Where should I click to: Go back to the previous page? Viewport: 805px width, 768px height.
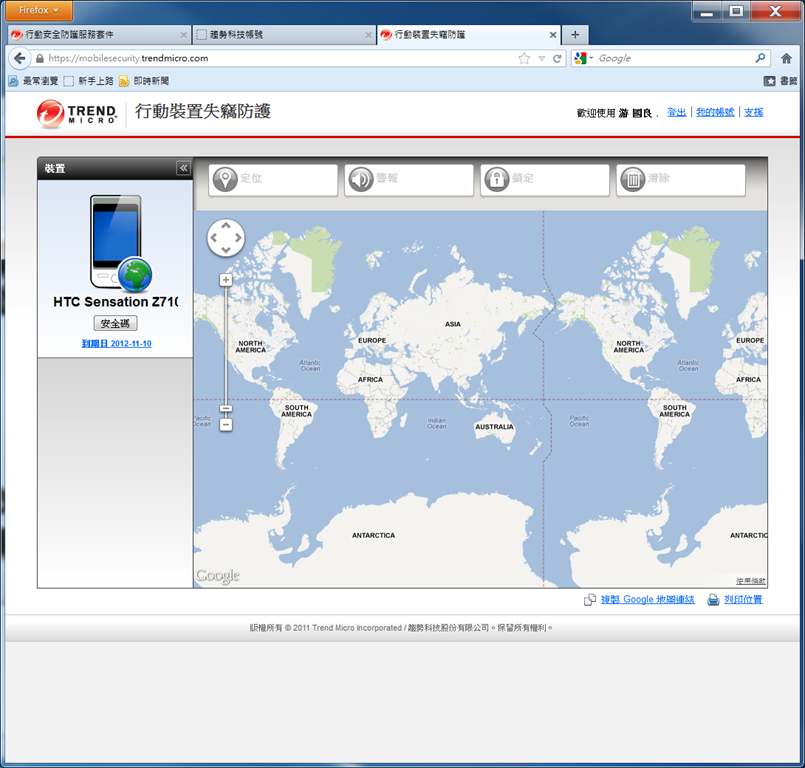20,59
